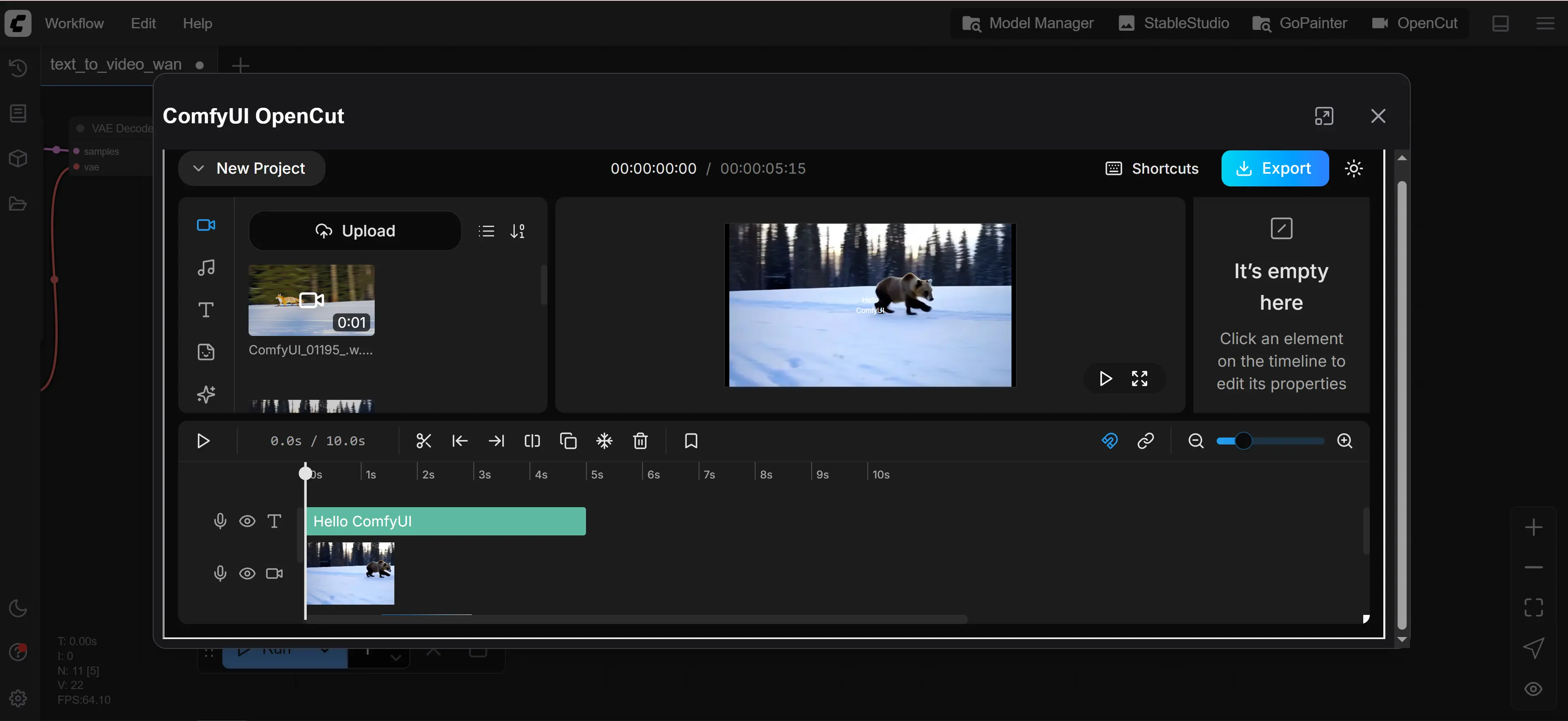Change media sort order
Viewport: 1568px width, 721px height.
coord(518,231)
